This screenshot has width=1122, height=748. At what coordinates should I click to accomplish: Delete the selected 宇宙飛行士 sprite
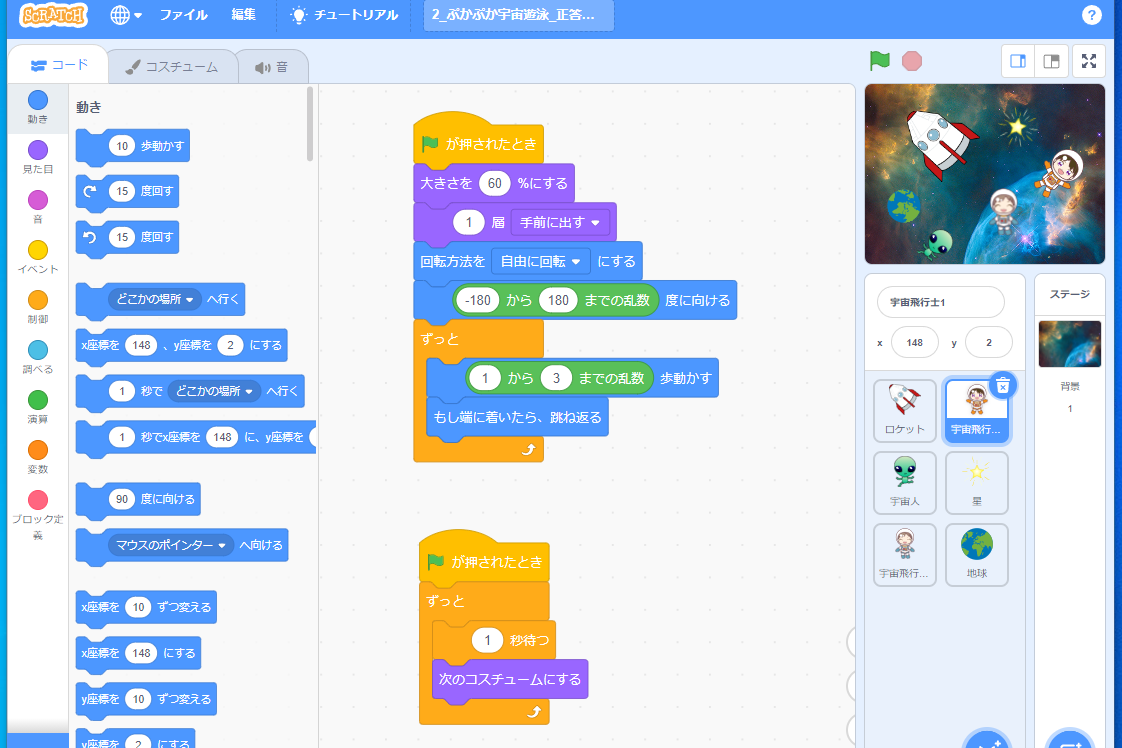1003,386
